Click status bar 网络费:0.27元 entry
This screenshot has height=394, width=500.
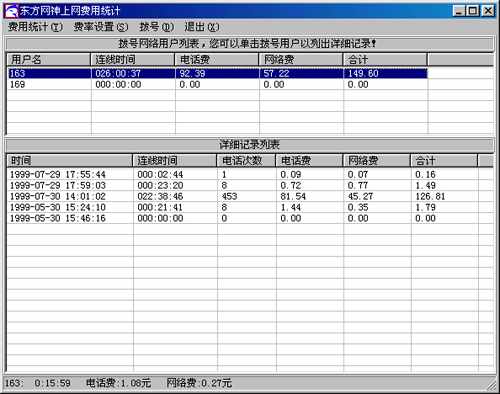pos(199,383)
